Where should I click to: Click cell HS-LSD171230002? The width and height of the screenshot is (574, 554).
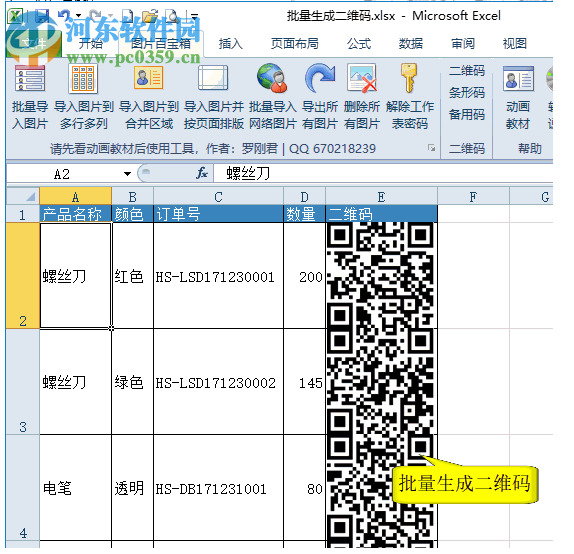(x=218, y=382)
